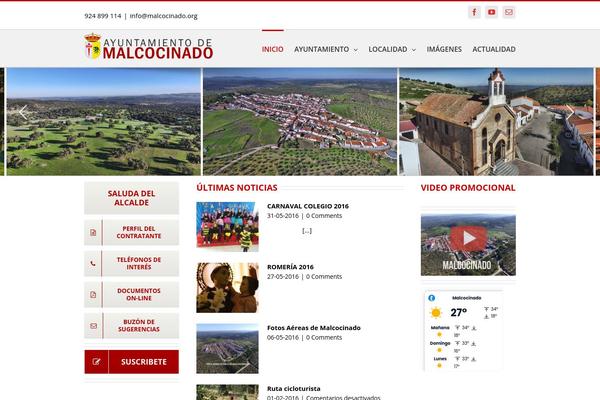Open the LOCALIDAD menu
This screenshot has height=400, width=600.
click(x=388, y=49)
